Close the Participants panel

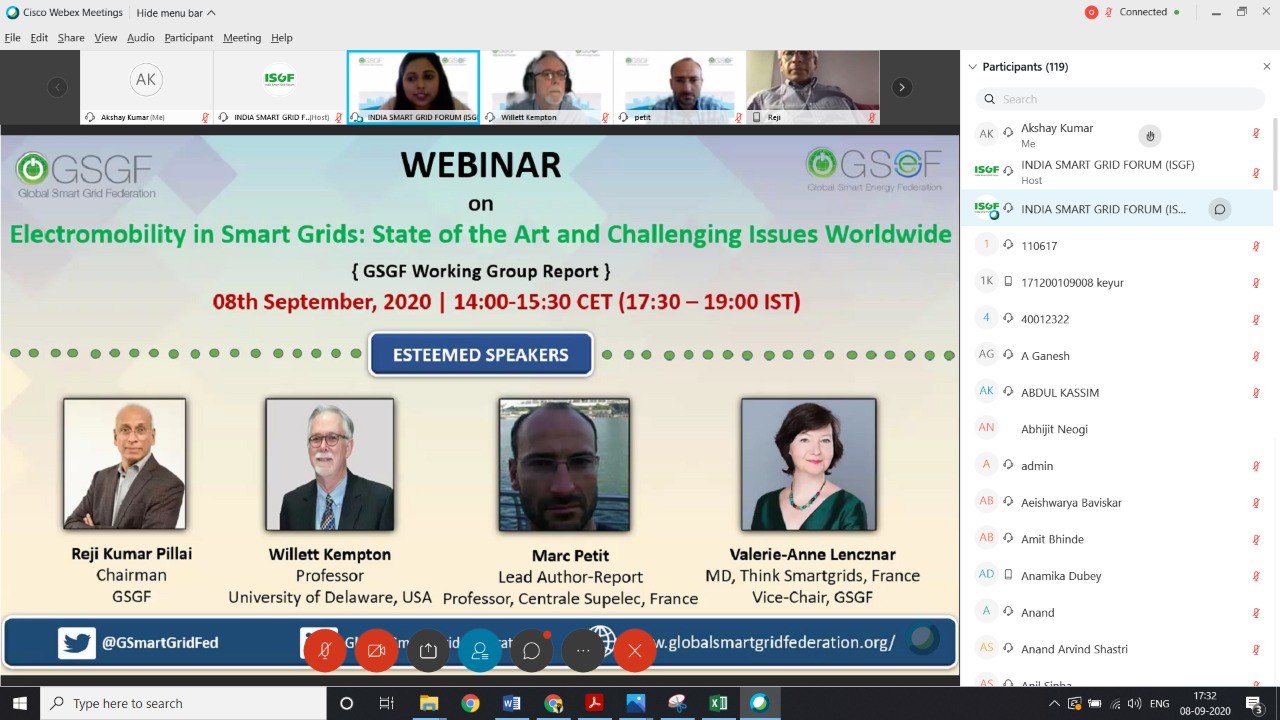point(1266,67)
